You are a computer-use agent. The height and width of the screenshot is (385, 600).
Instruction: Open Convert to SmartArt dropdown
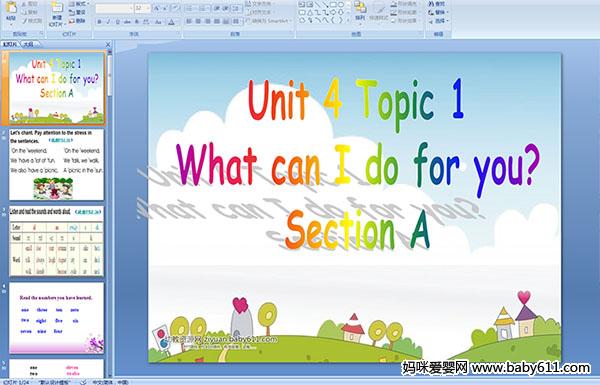[x=268, y=21]
